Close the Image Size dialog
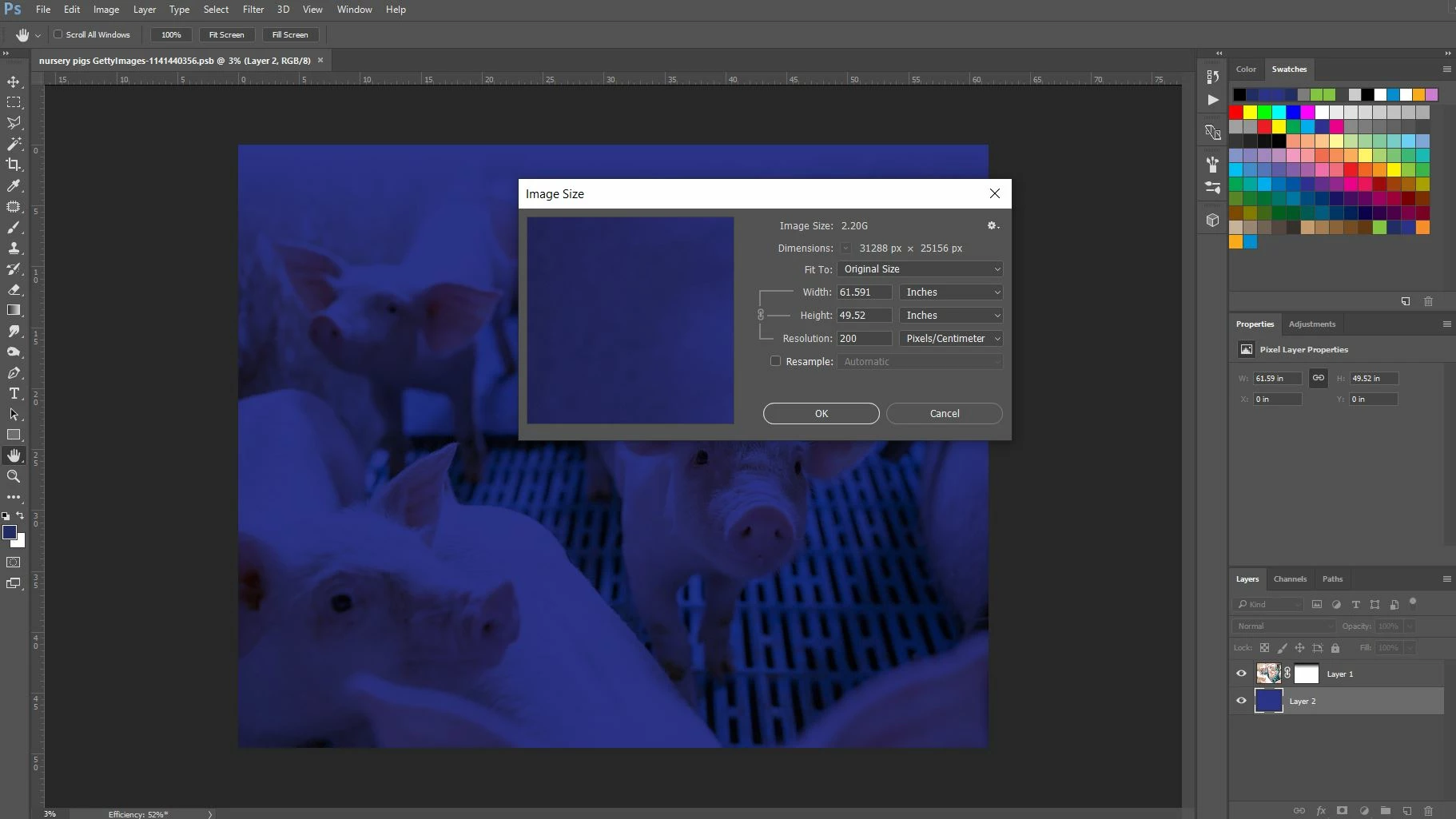 pyautogui.click(x=995, y=193)
